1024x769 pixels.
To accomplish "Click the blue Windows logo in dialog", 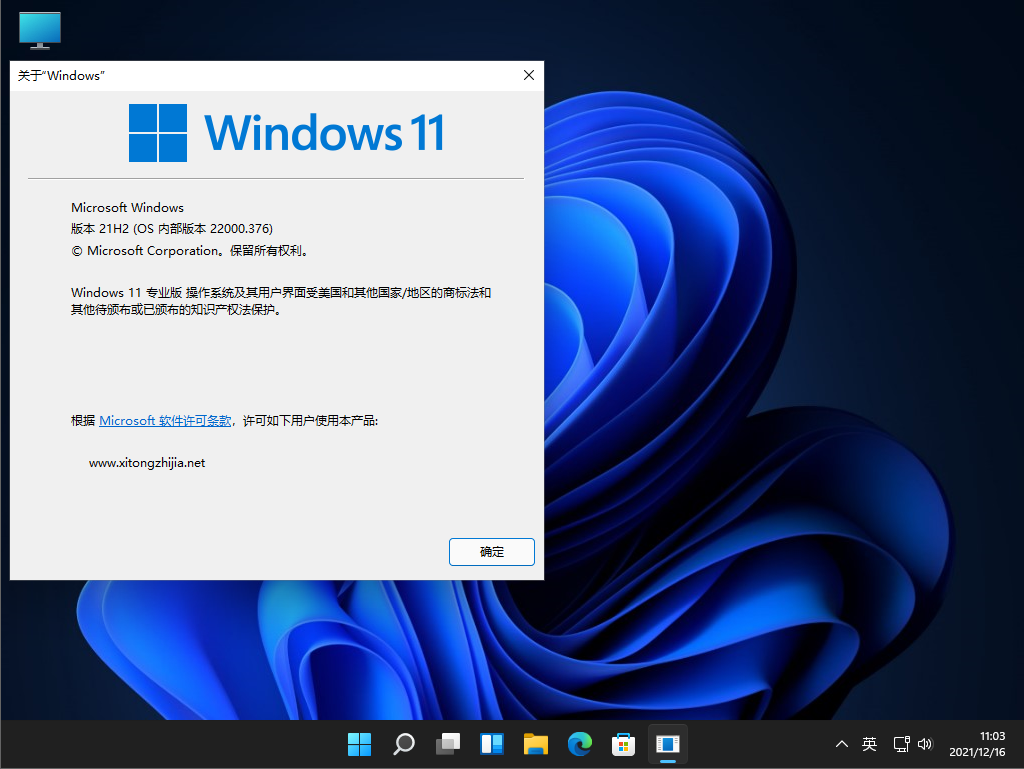I will tap(158, 133).
